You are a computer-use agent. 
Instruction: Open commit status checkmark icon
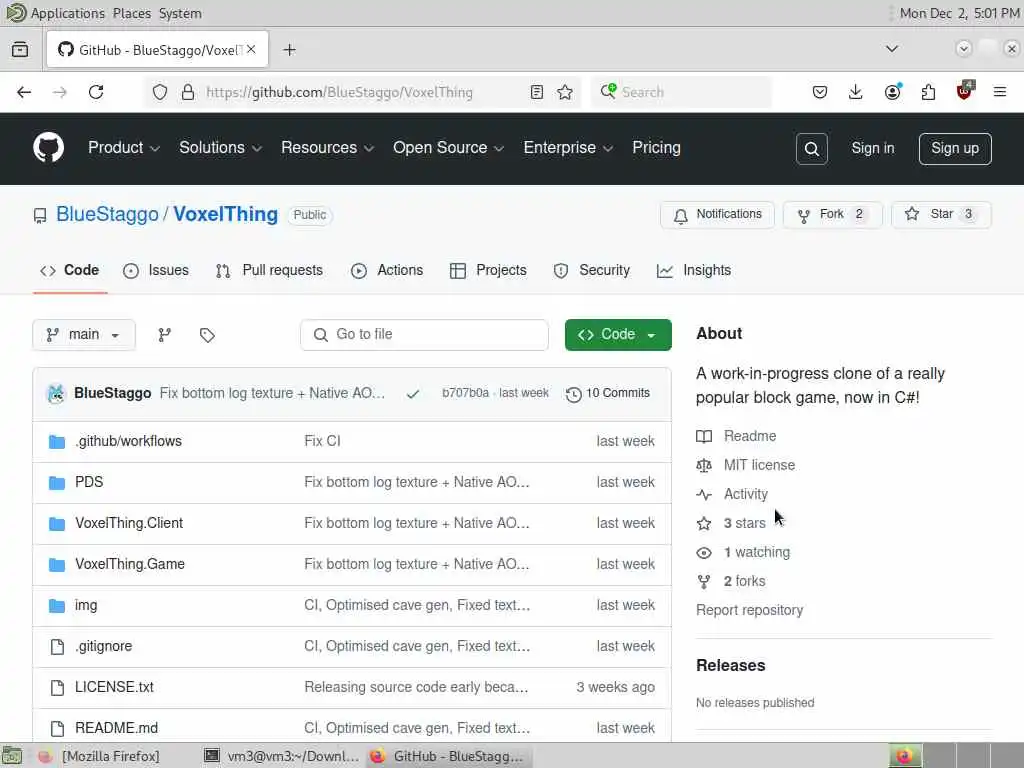413,394
